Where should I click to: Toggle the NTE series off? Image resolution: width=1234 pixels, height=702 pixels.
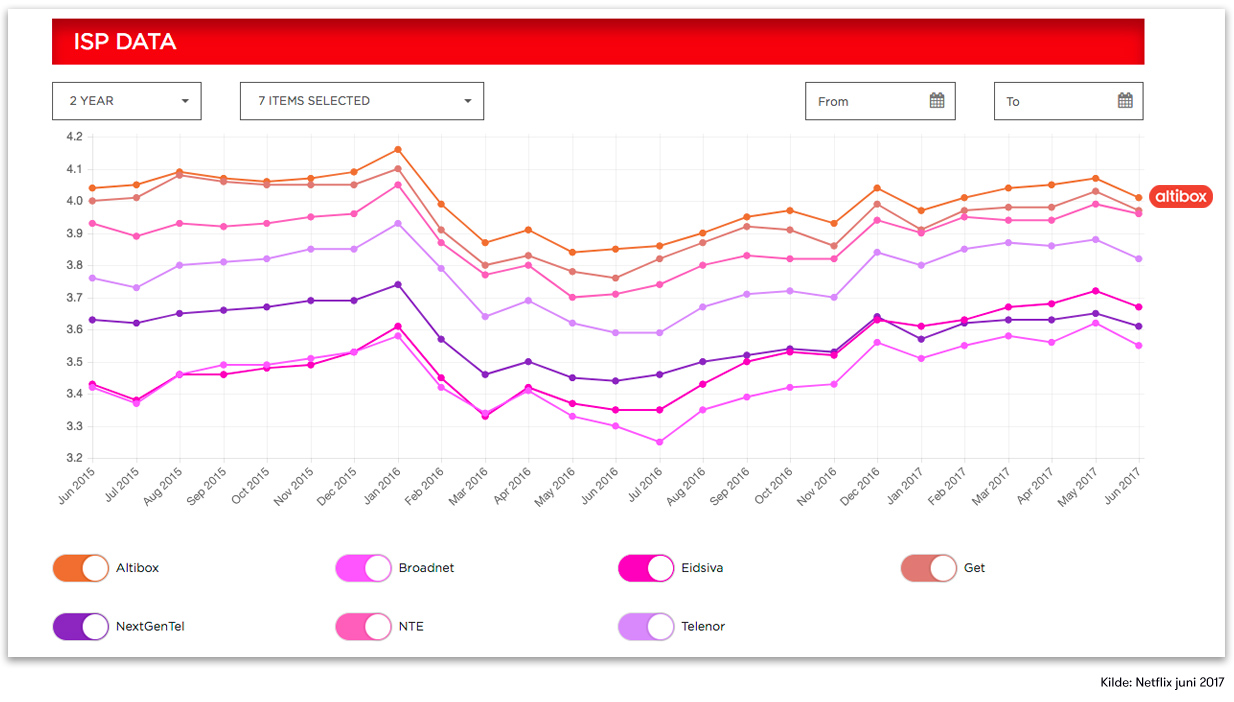[x=364, y=627]
